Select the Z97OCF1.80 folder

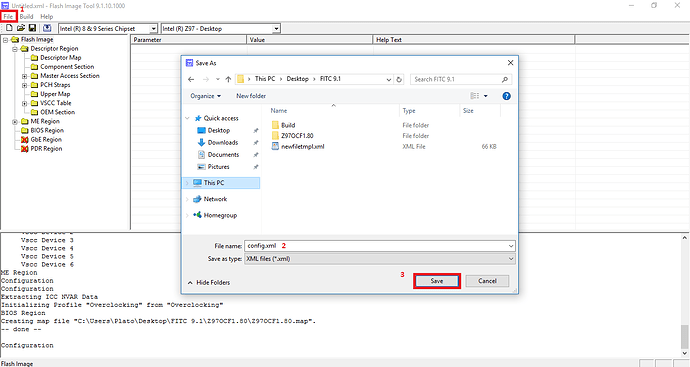point(297,136)
